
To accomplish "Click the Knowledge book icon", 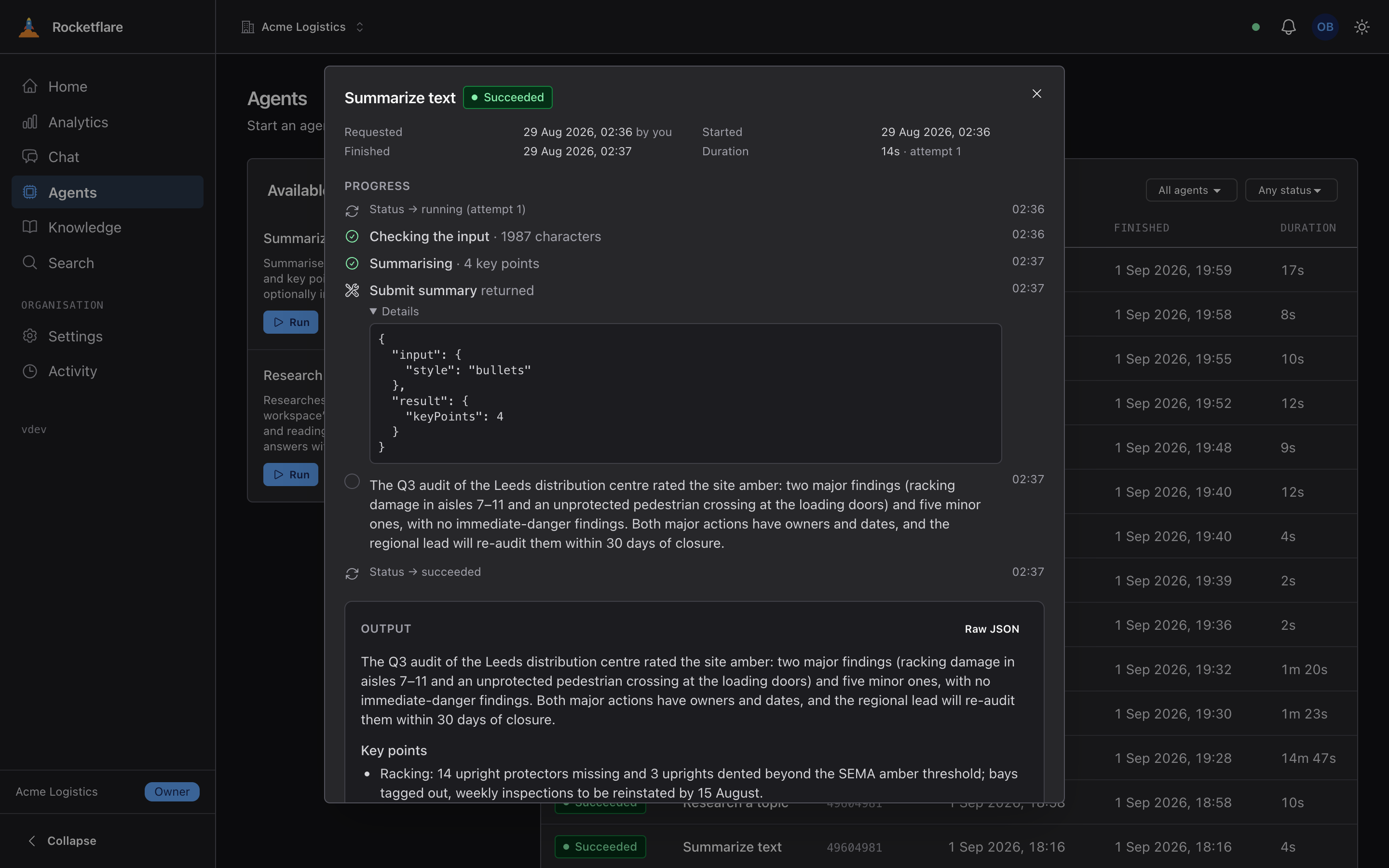I will point(30,227).
